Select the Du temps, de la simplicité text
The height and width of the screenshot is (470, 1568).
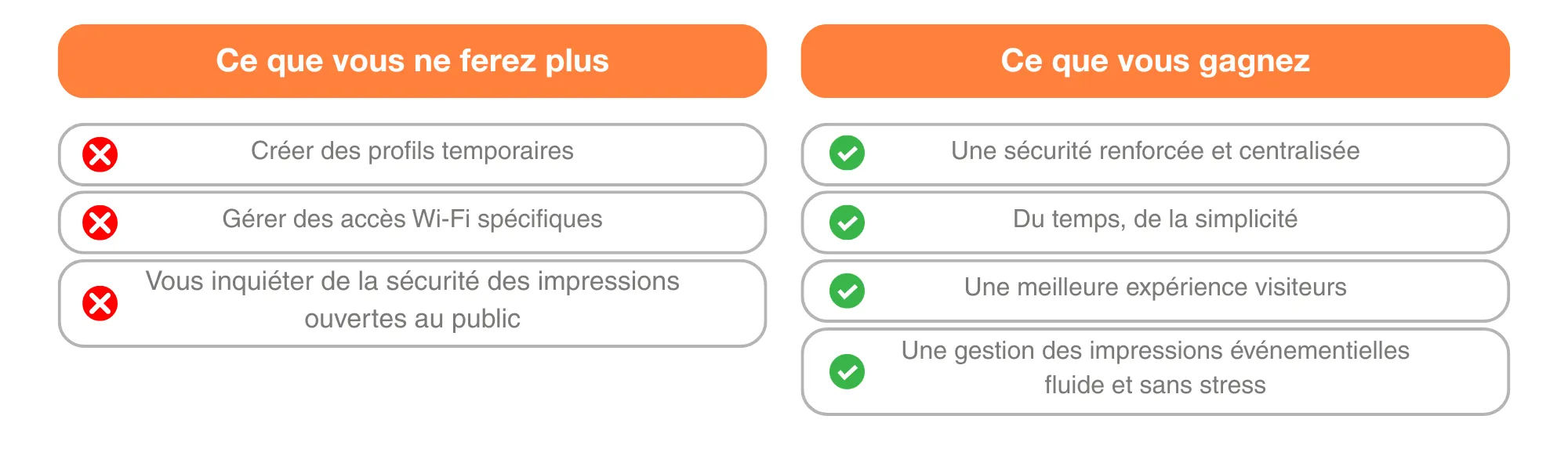1155,219
